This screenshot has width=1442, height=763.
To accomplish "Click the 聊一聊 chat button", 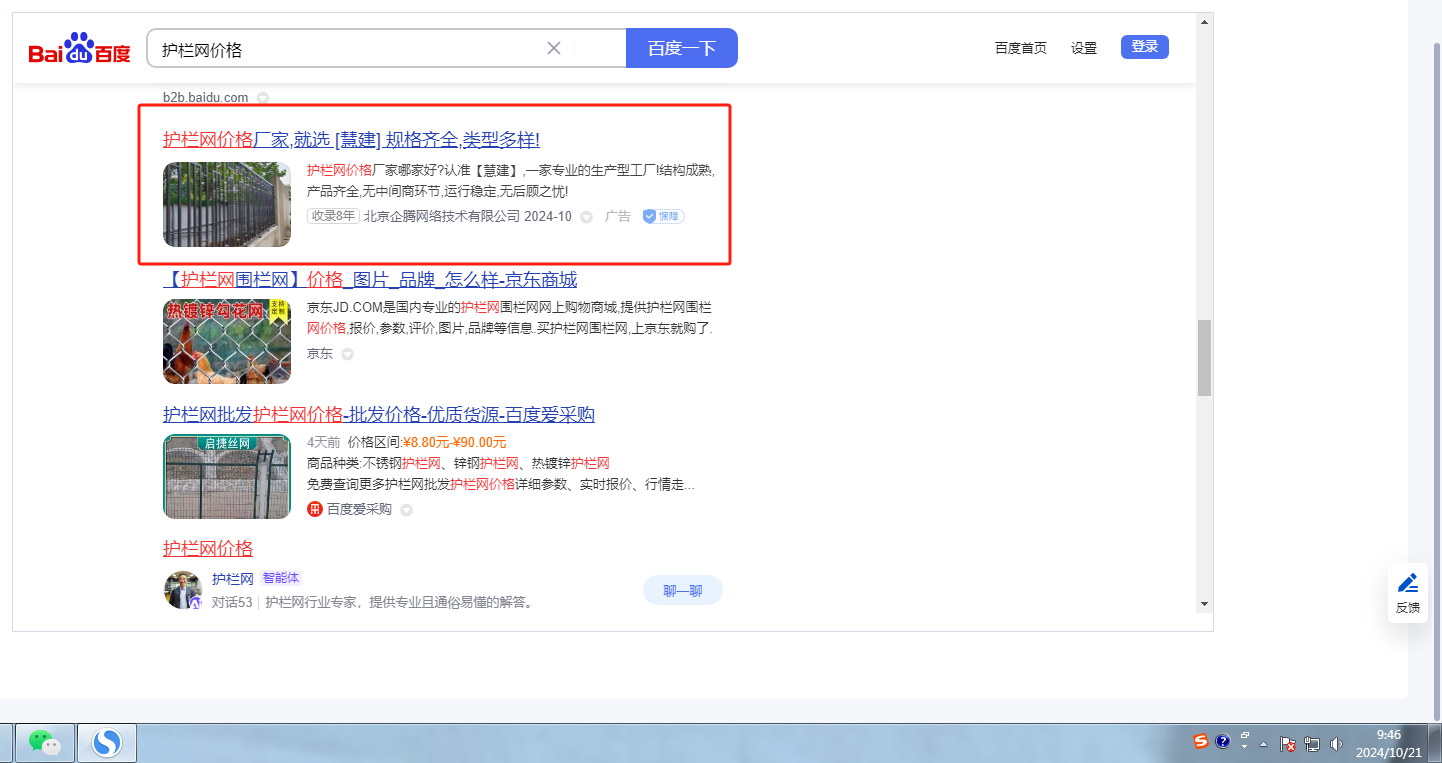I will 682,590.
